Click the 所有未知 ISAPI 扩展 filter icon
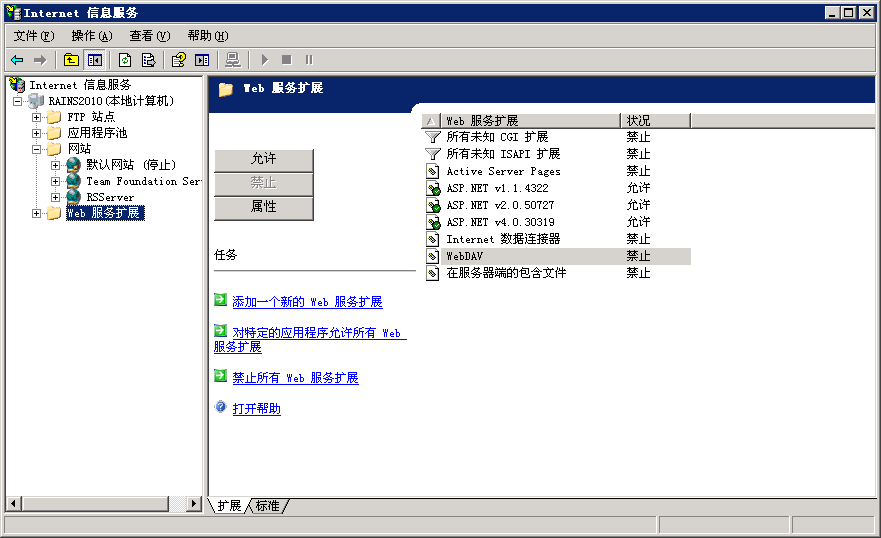The image size is (881, 538). click(433, 154)
